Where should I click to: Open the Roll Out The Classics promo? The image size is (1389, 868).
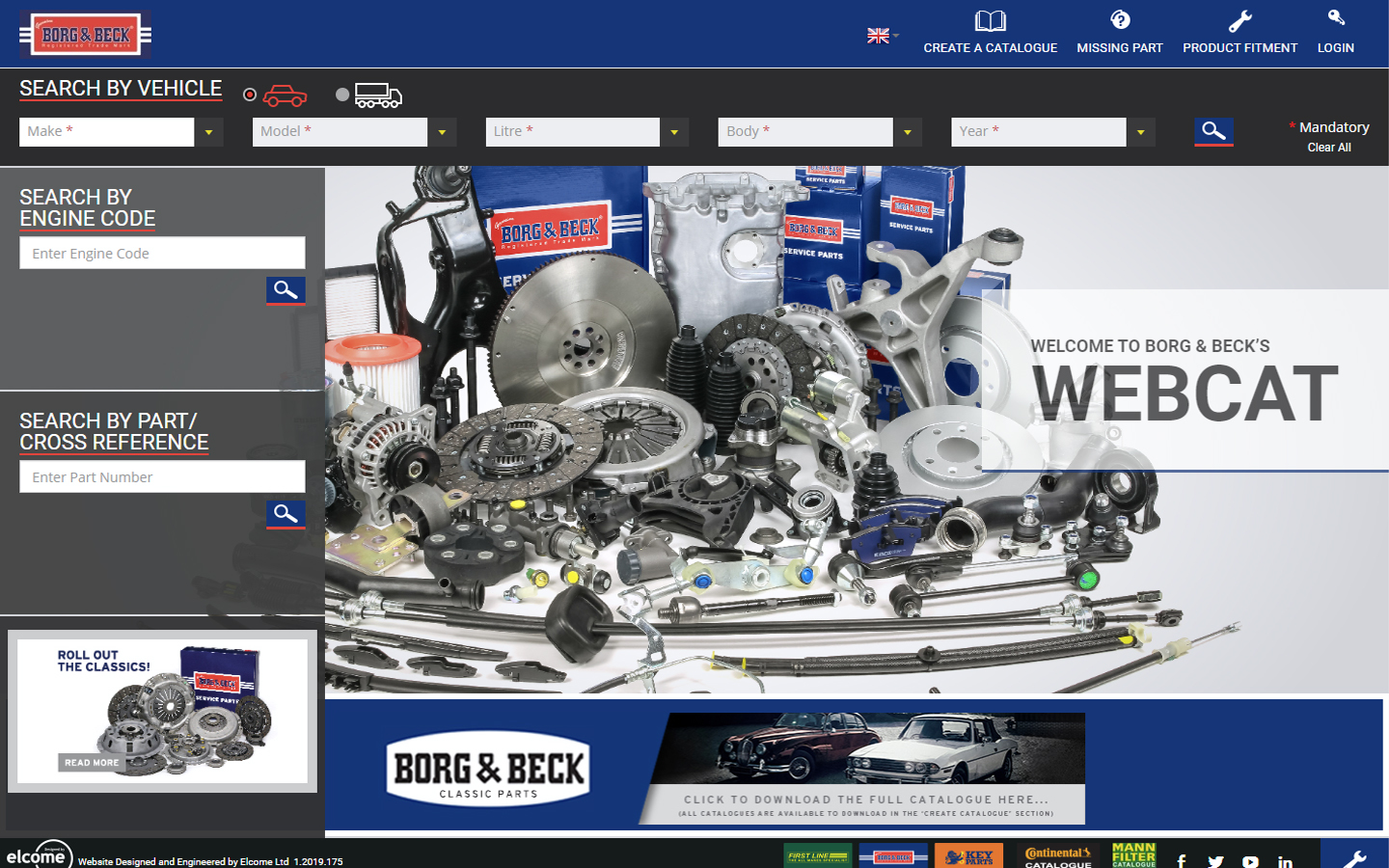162,712
